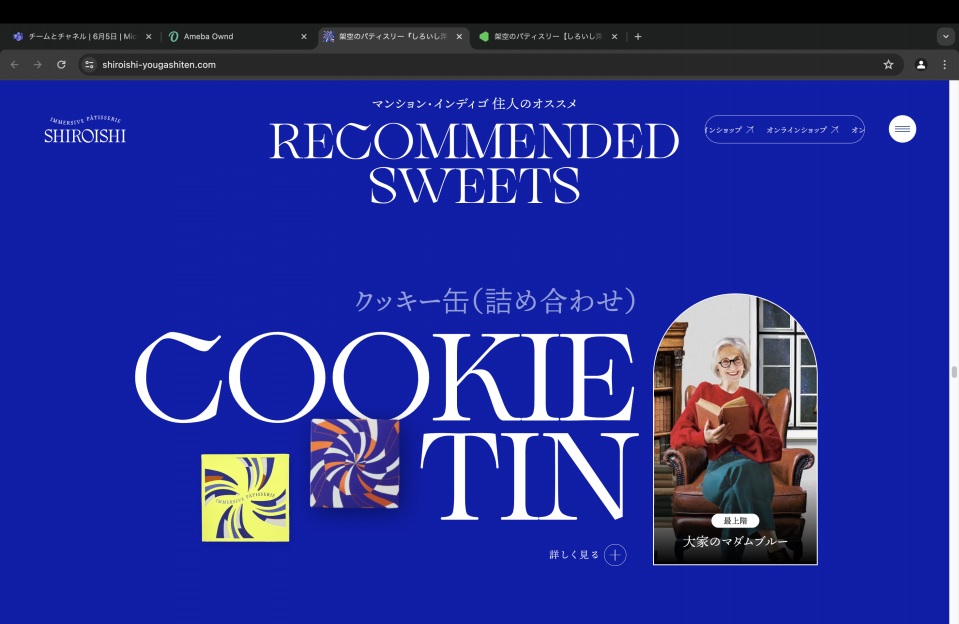Click the site info icon in address bar
The width and height of the screenshot is (959, 624).
[x=89, y=64]
